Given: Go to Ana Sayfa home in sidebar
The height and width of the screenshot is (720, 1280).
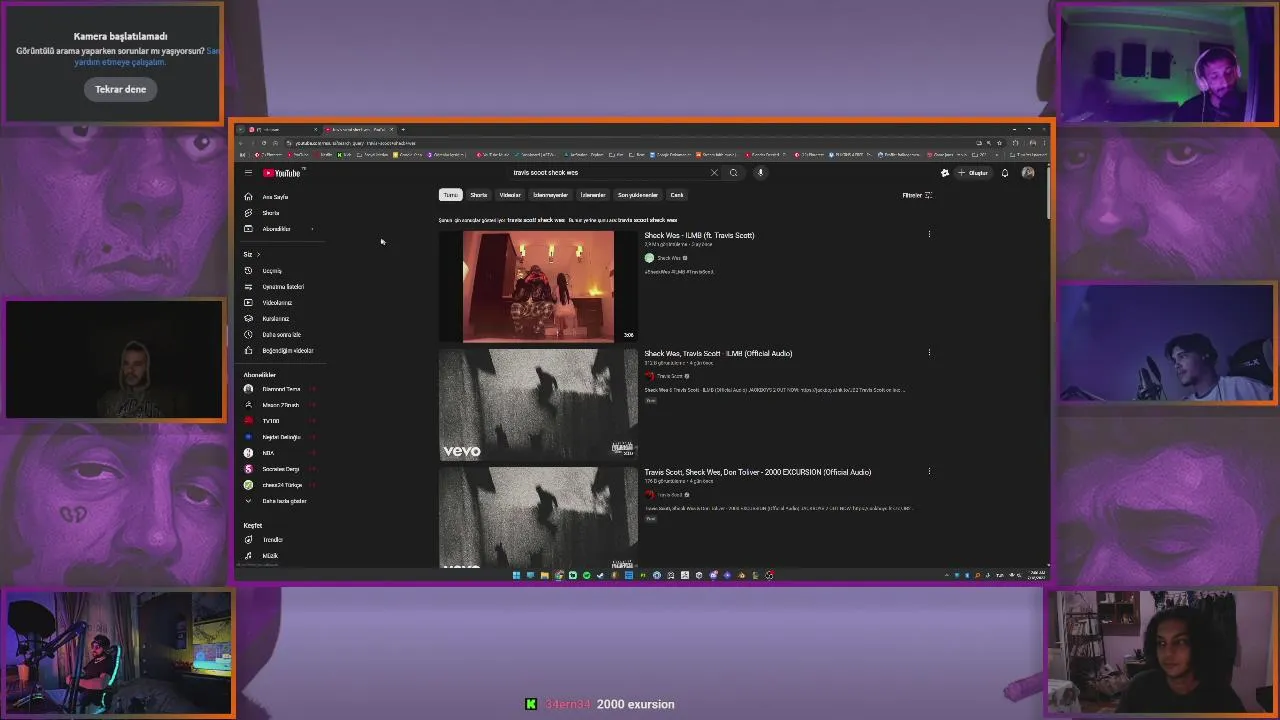Looking at the screenshot, I should tap(275, 197).
